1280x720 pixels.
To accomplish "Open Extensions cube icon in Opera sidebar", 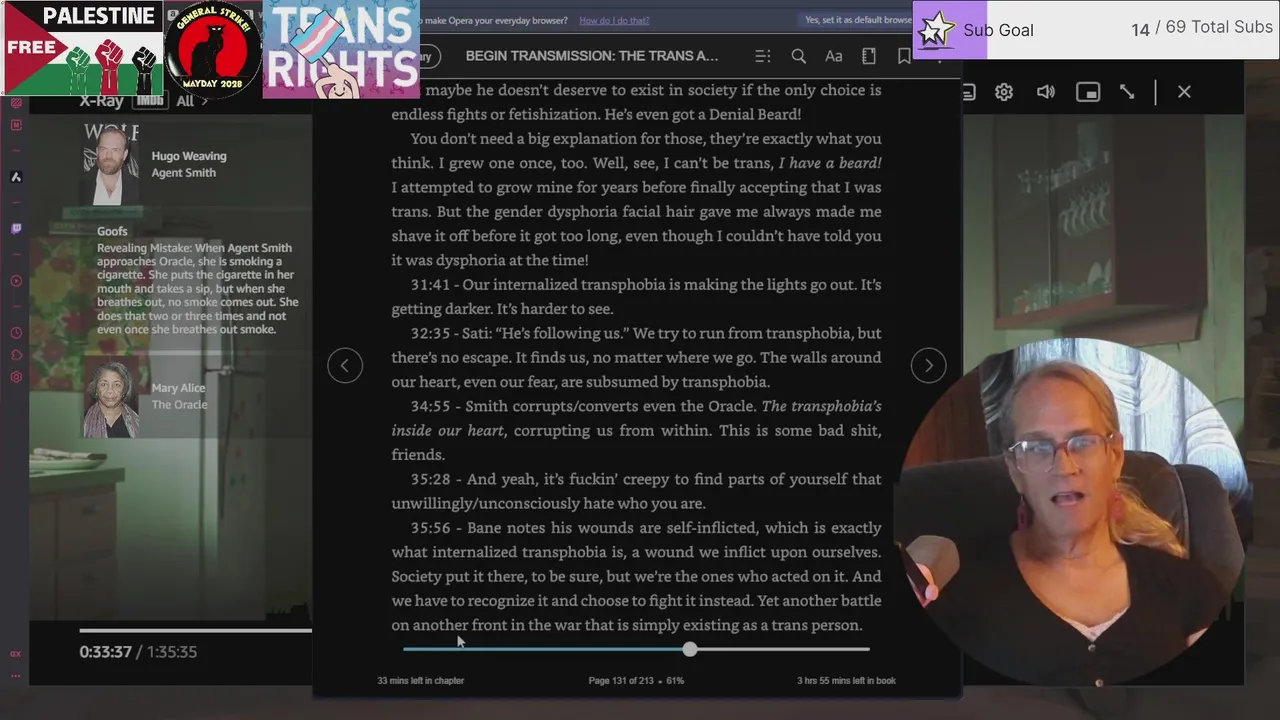I will click(x=16, y=355).
